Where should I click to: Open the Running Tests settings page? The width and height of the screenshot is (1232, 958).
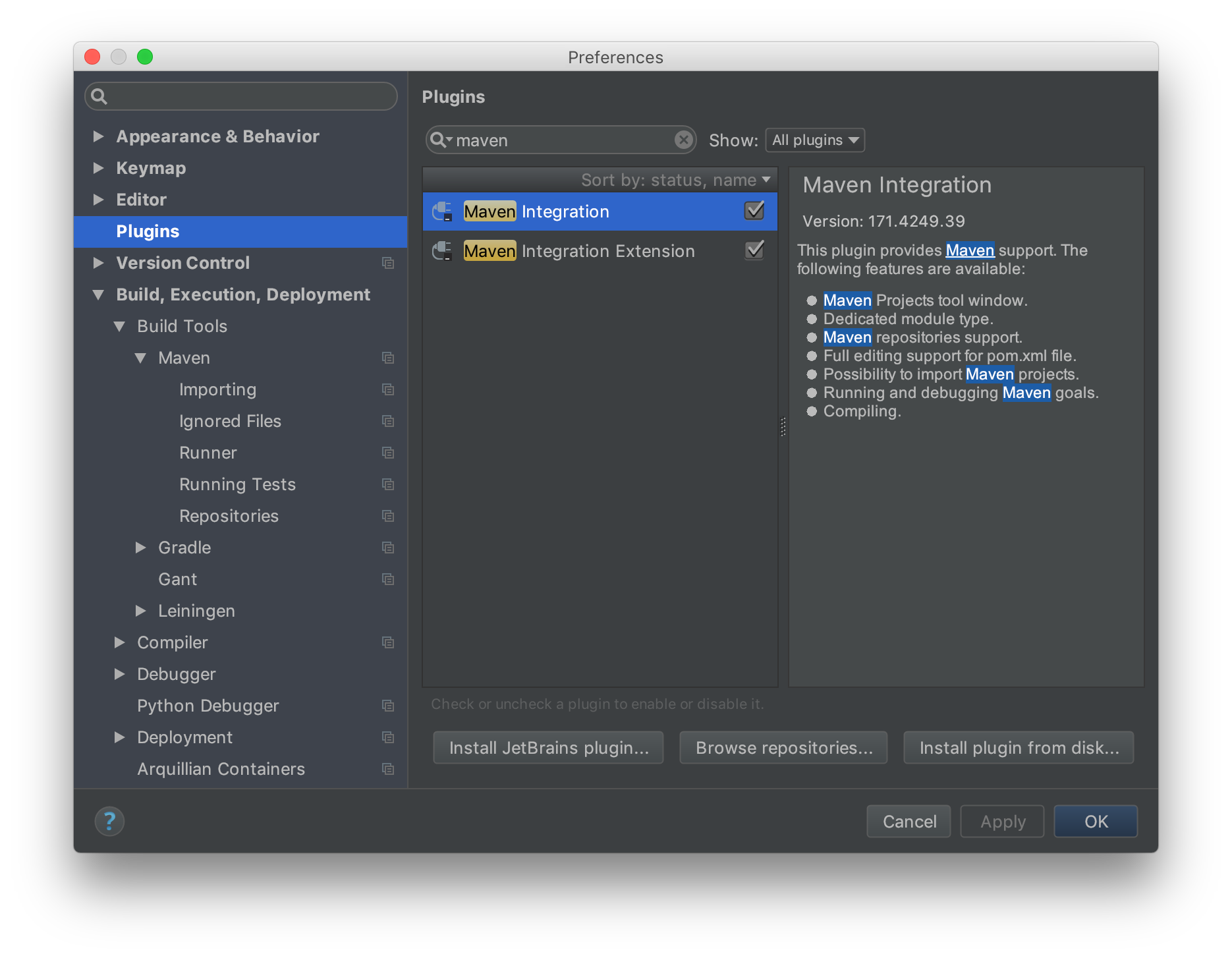click(x=237, y=484)
